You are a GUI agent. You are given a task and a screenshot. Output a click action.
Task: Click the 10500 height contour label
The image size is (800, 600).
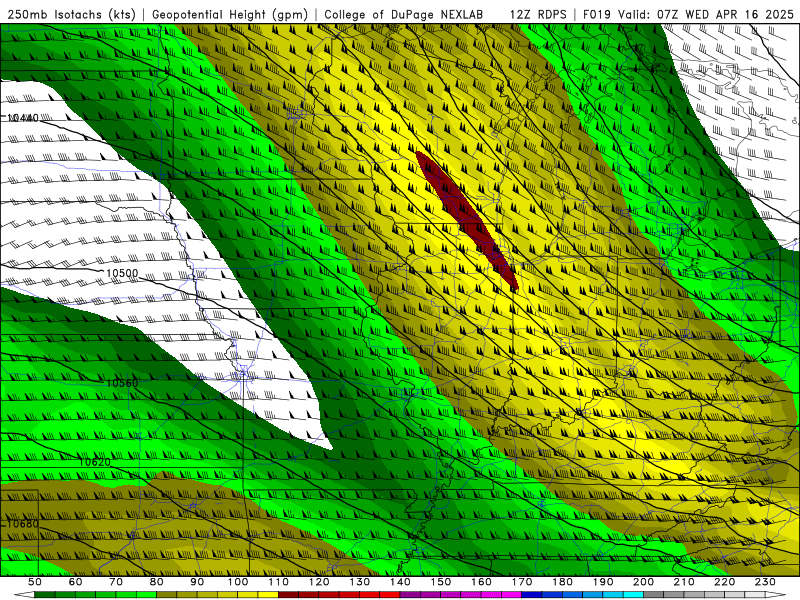tap(122, 273)
